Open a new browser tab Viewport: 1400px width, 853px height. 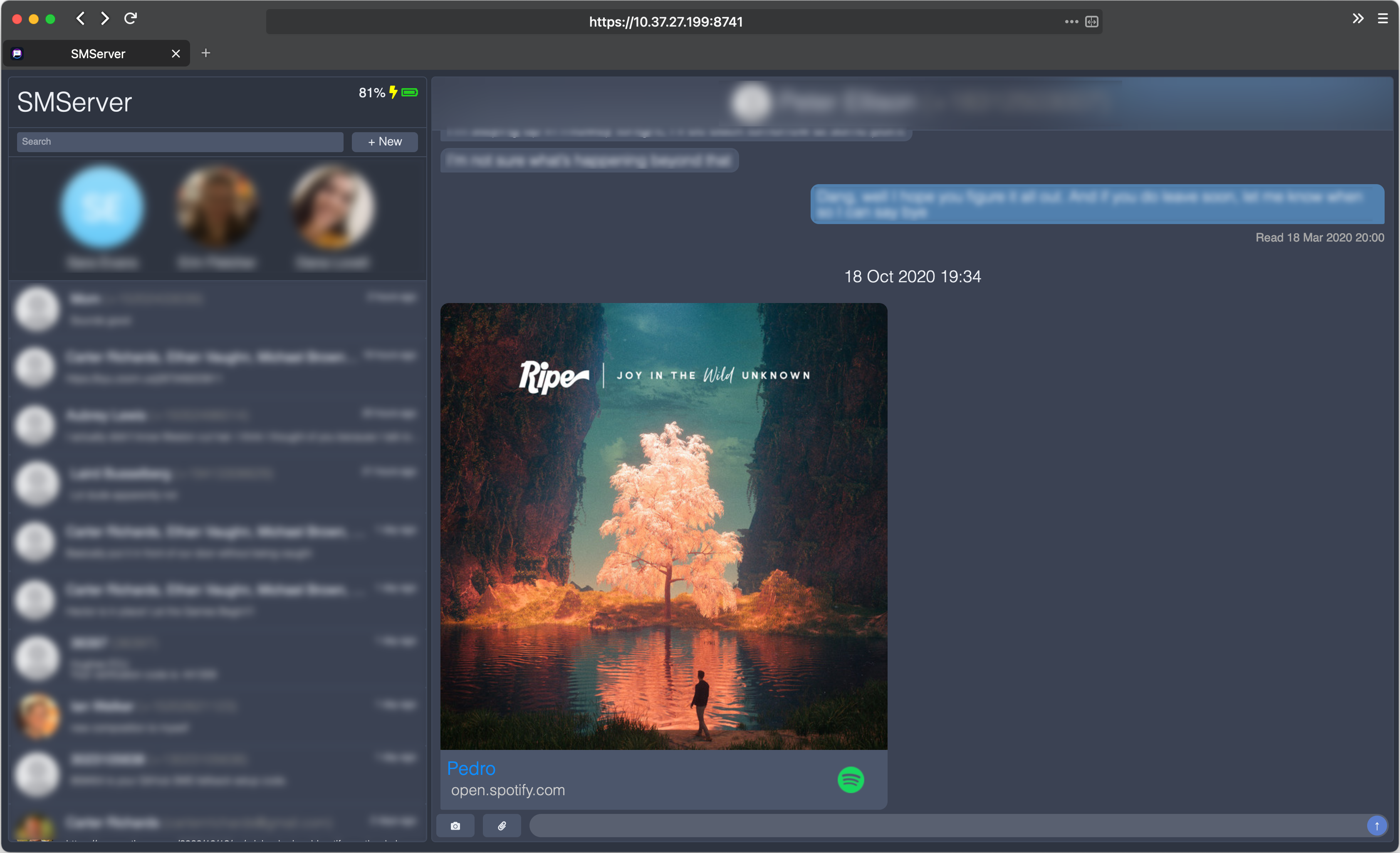(206, 53)
